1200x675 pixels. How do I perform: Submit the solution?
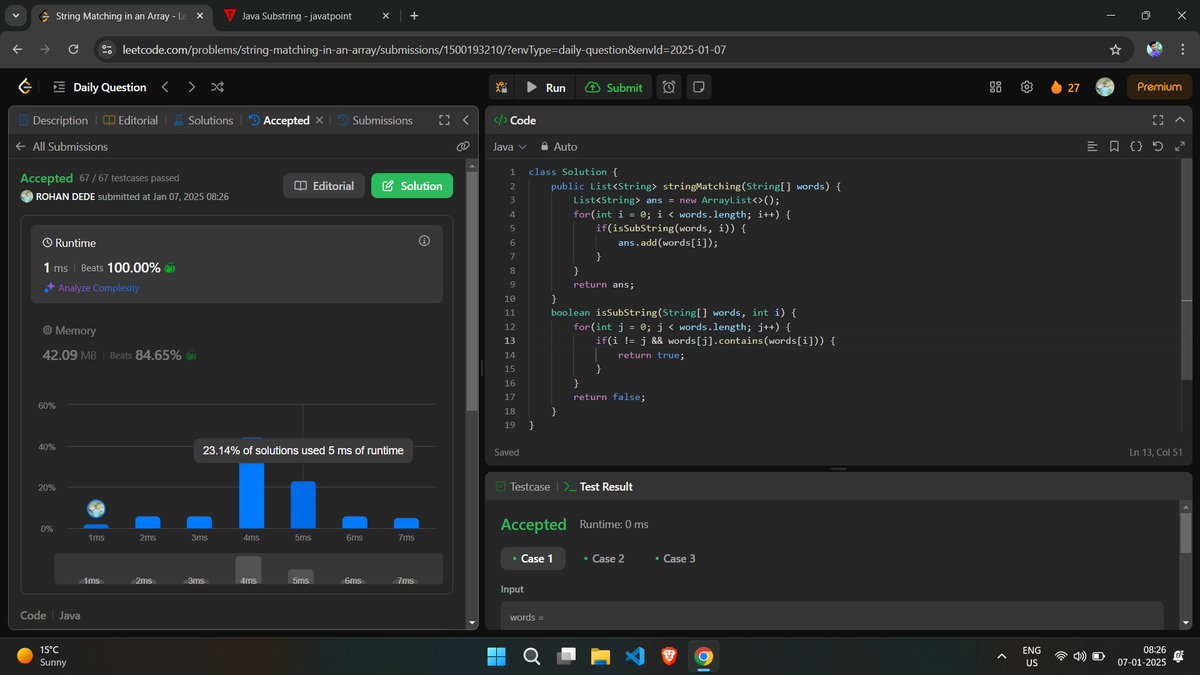pyautogui.click(x=614, y=87)
